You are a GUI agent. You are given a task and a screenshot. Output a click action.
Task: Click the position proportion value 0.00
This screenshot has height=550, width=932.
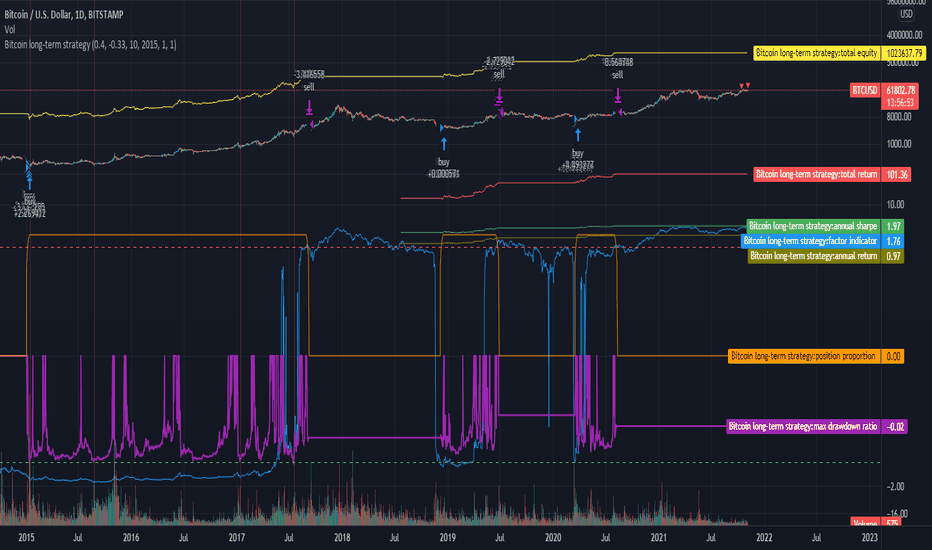[x=893, y=356]
